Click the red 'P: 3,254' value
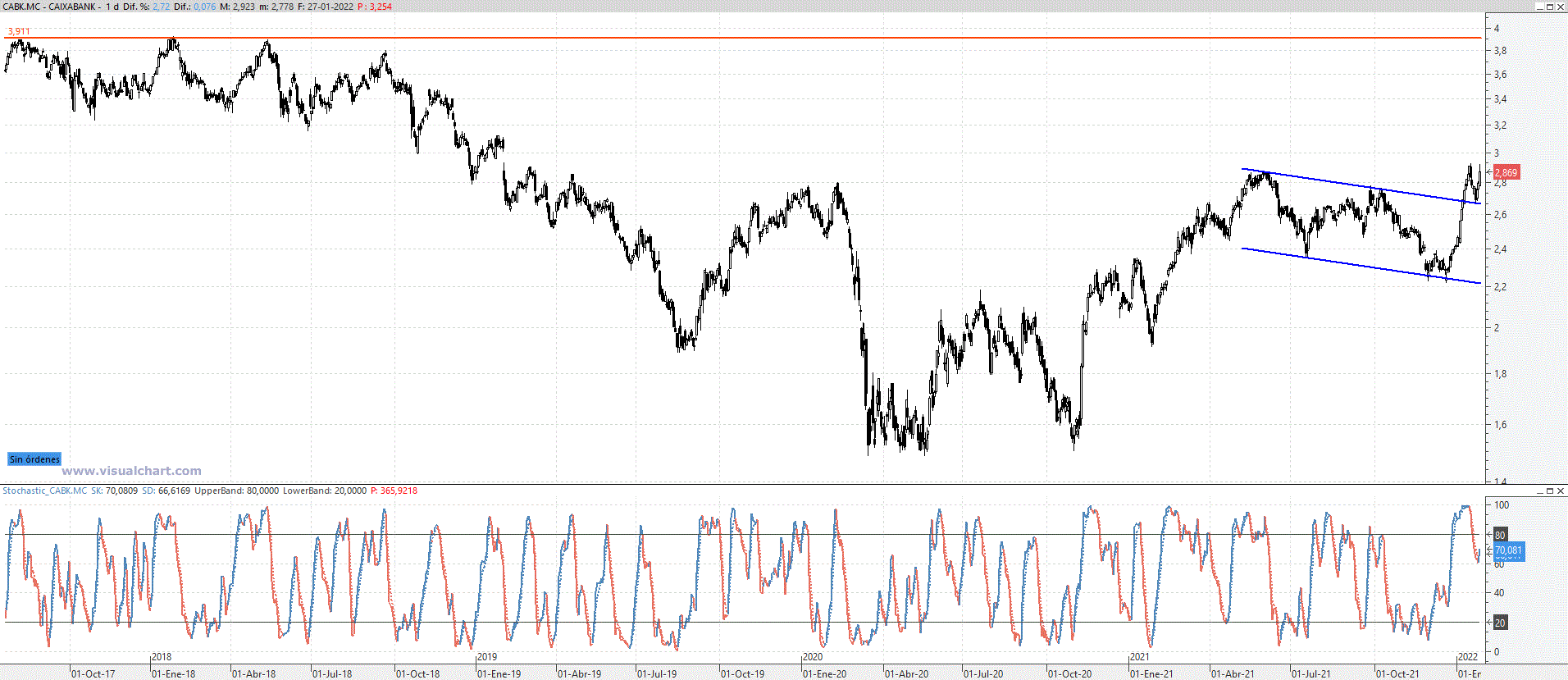The height and width of the screenshot is (680, 1568). [x=375, y=7]
